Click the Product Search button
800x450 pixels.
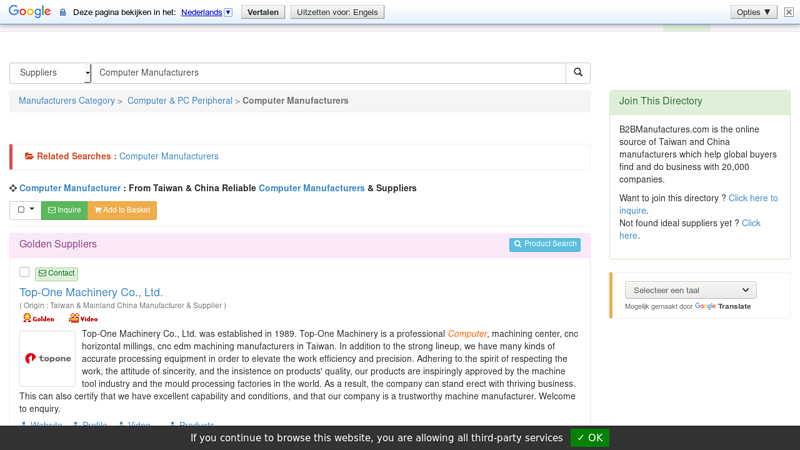coord(545,244)
